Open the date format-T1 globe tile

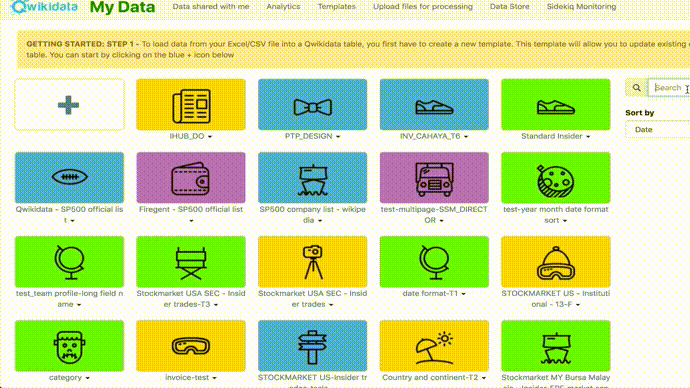(x=434, y=262)
